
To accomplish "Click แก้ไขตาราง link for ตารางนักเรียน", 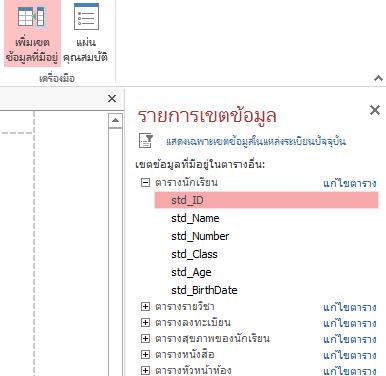I will pyautogui.click(x=350, y=183).
